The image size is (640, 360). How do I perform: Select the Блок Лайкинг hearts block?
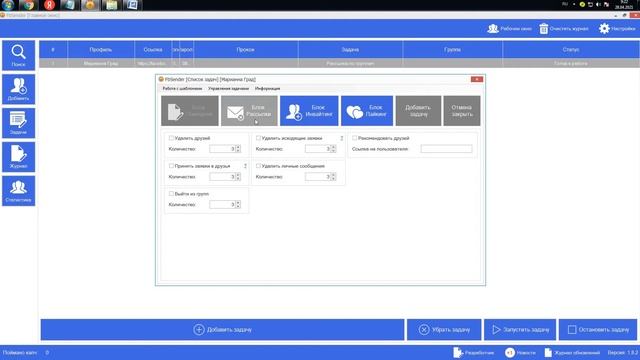[367, 111]
